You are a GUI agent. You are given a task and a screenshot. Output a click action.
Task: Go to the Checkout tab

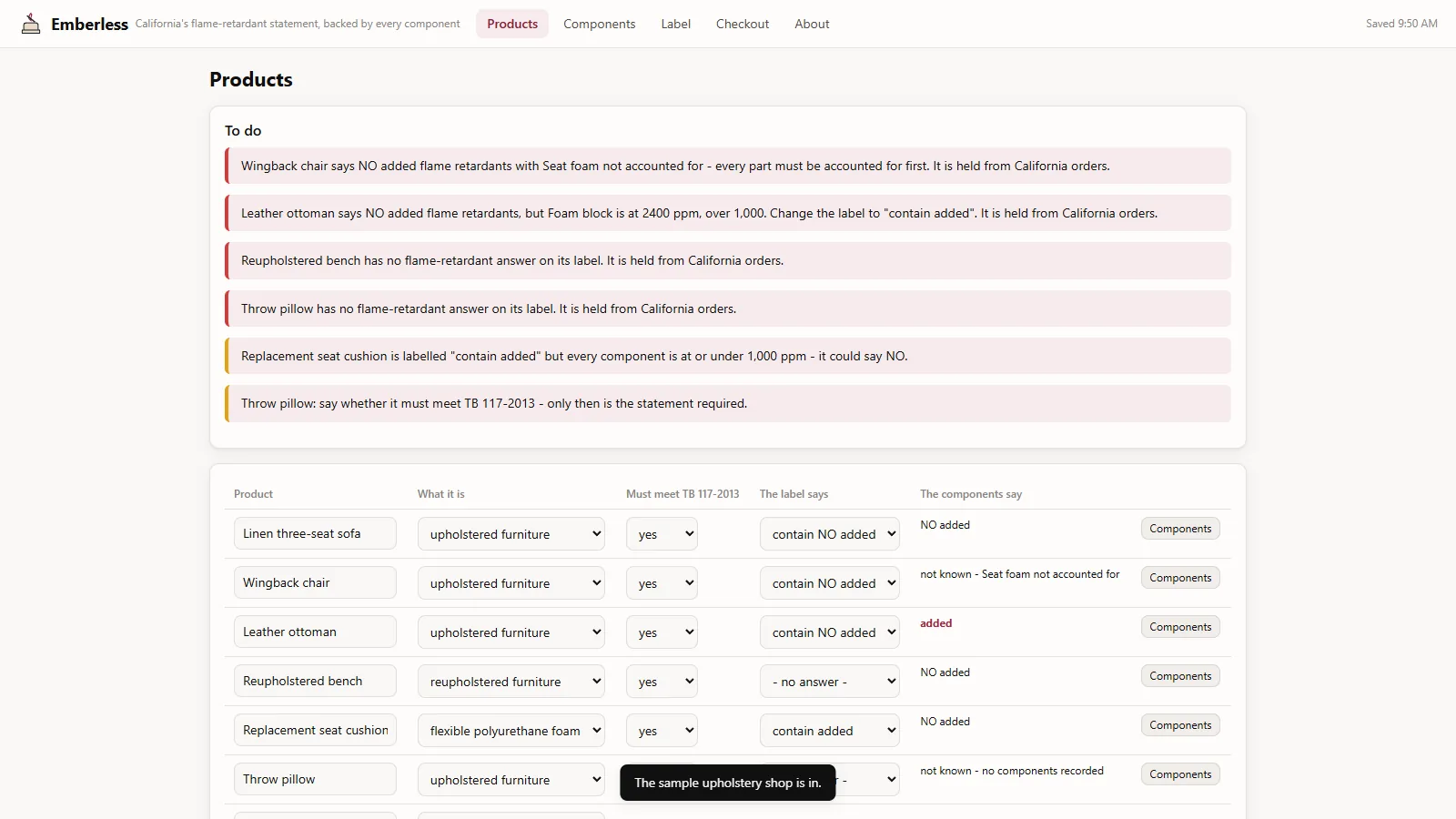(743, 24)
